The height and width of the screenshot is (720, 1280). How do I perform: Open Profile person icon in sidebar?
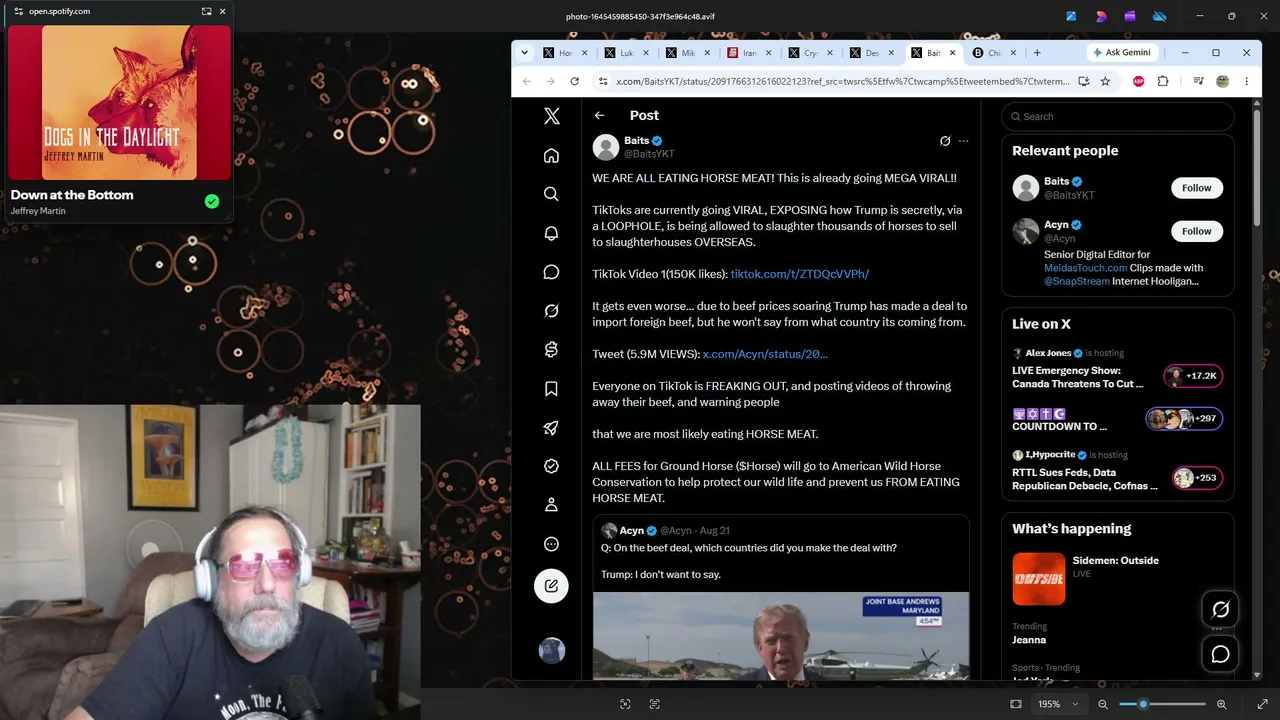coord(551,505)
